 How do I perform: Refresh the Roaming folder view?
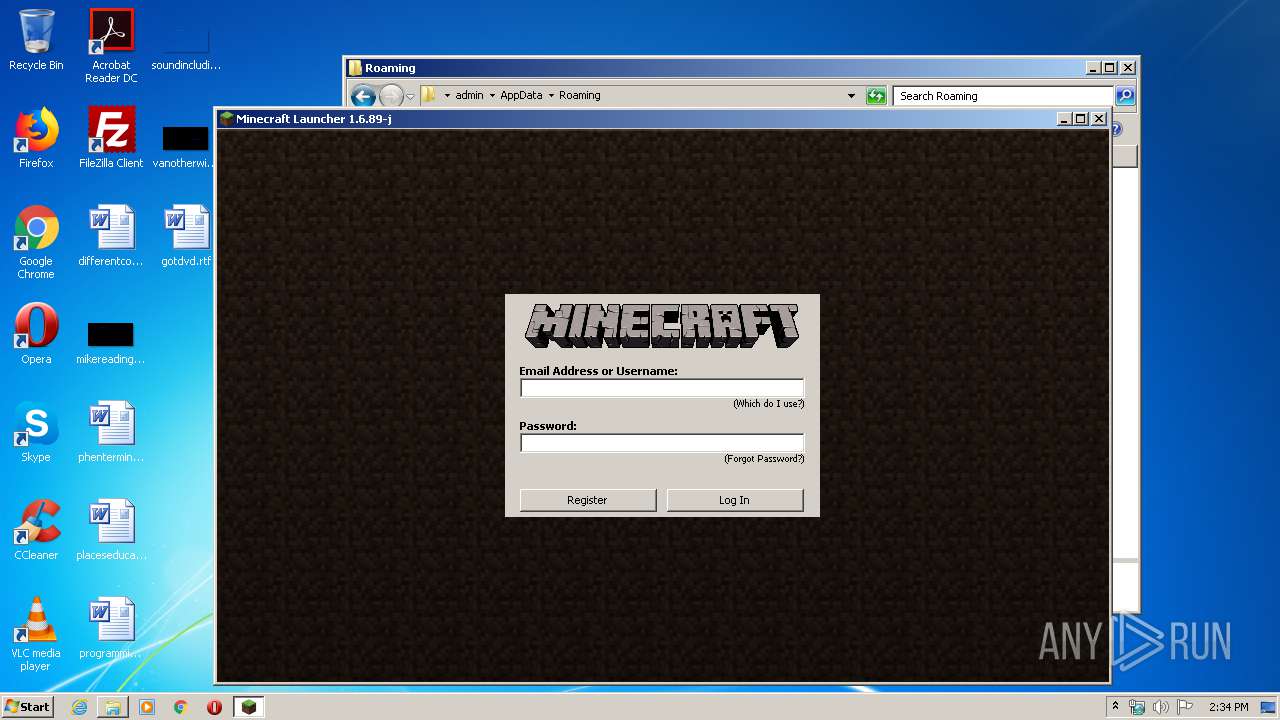click(x=876, y=96)
